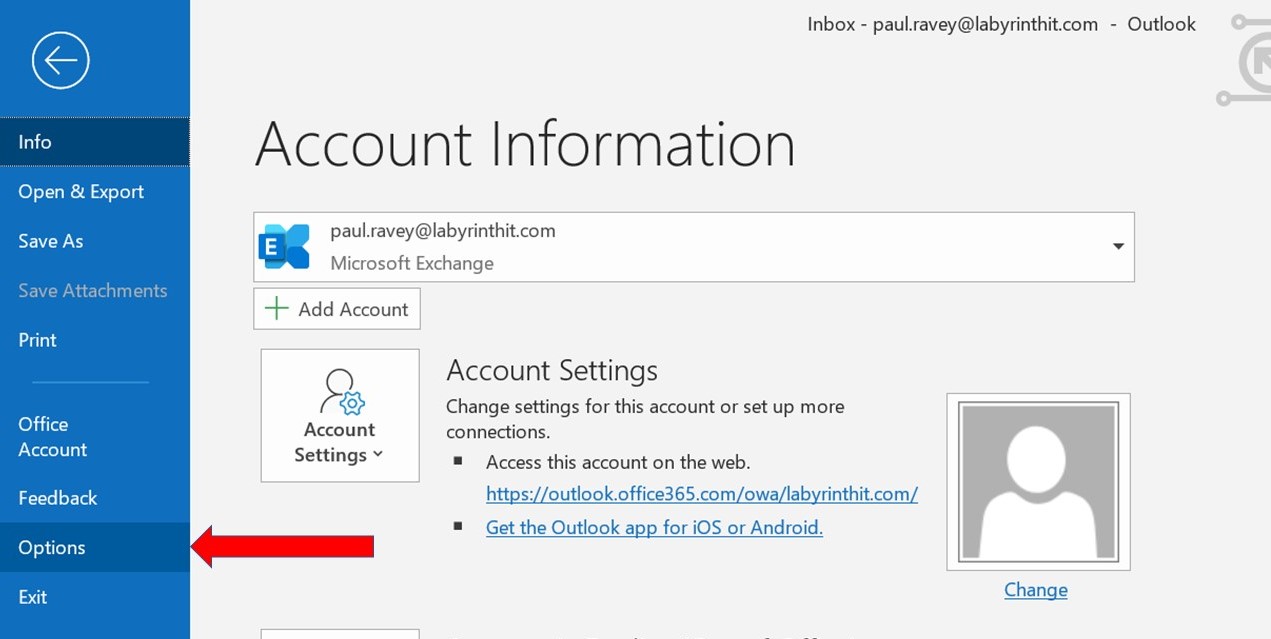Open the Account Settings dropdown button
The height and width of the screenshot is (639, 1271).
click(340, 416)
